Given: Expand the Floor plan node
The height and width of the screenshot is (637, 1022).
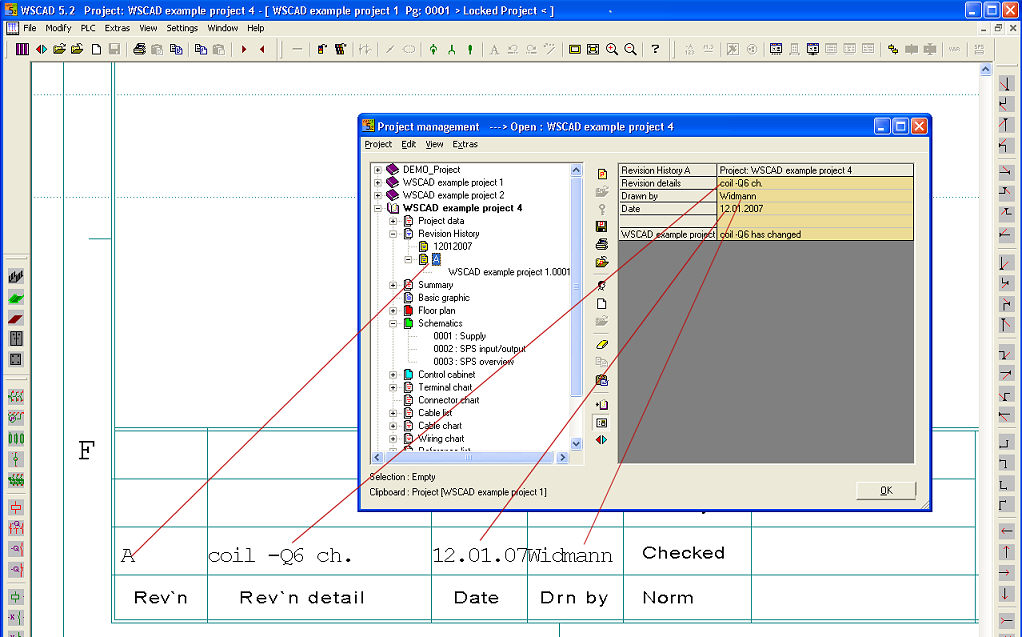Looking at the screenshot, I should coord(393,310).
